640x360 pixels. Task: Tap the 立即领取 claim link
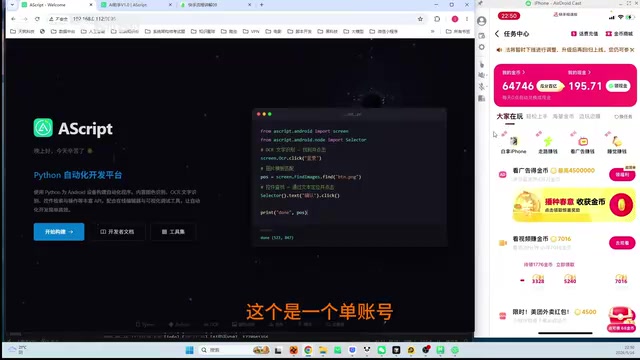pos(565,264)
